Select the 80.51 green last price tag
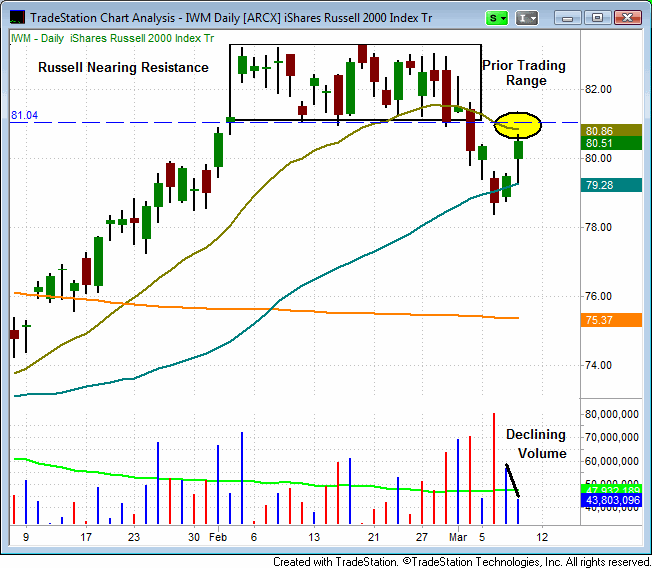The image size is (652, 568). click(611, 143)
